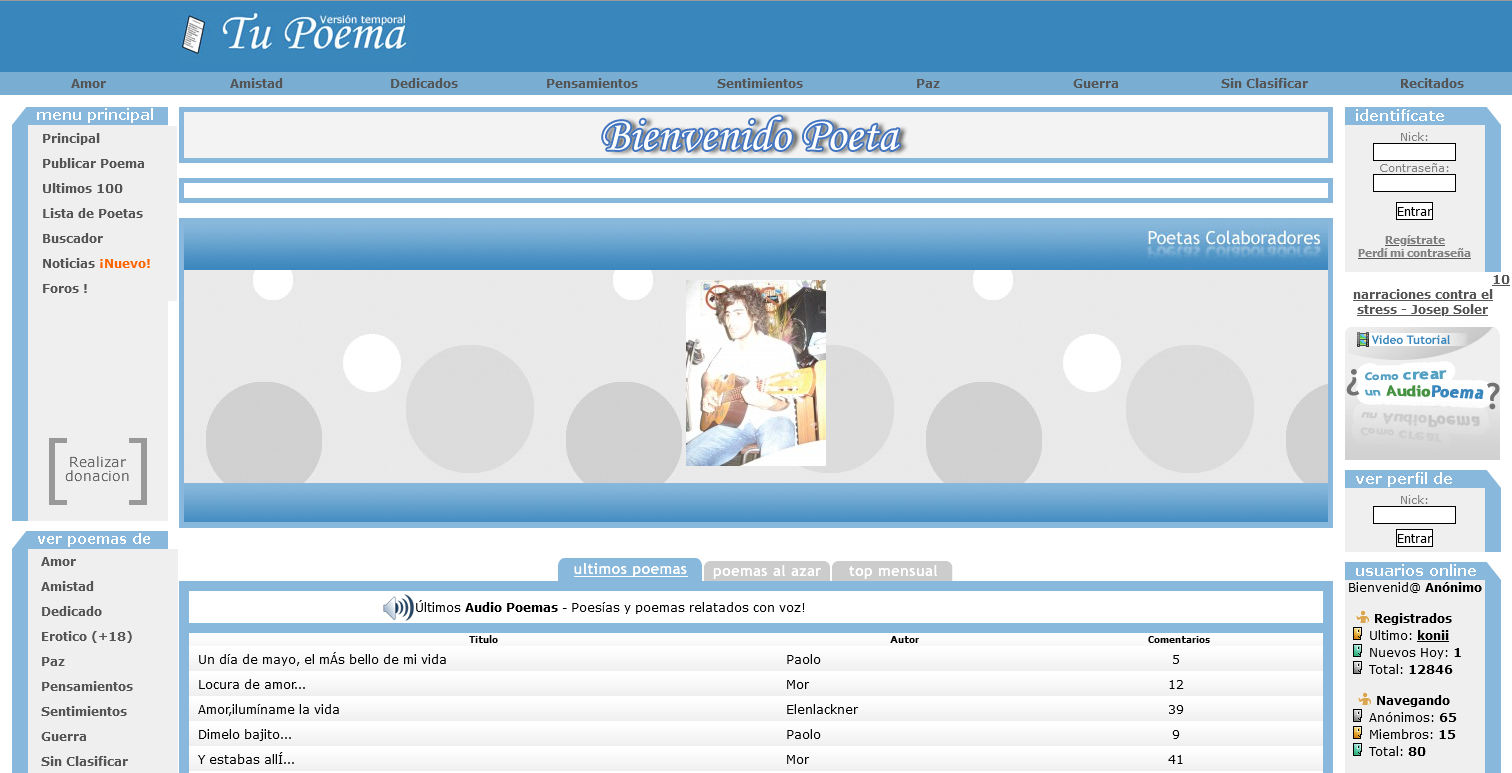Viewport: 1512px width, 773px height.
Task: Click the Video Tutorial film icon
Action: [1362, 340]
